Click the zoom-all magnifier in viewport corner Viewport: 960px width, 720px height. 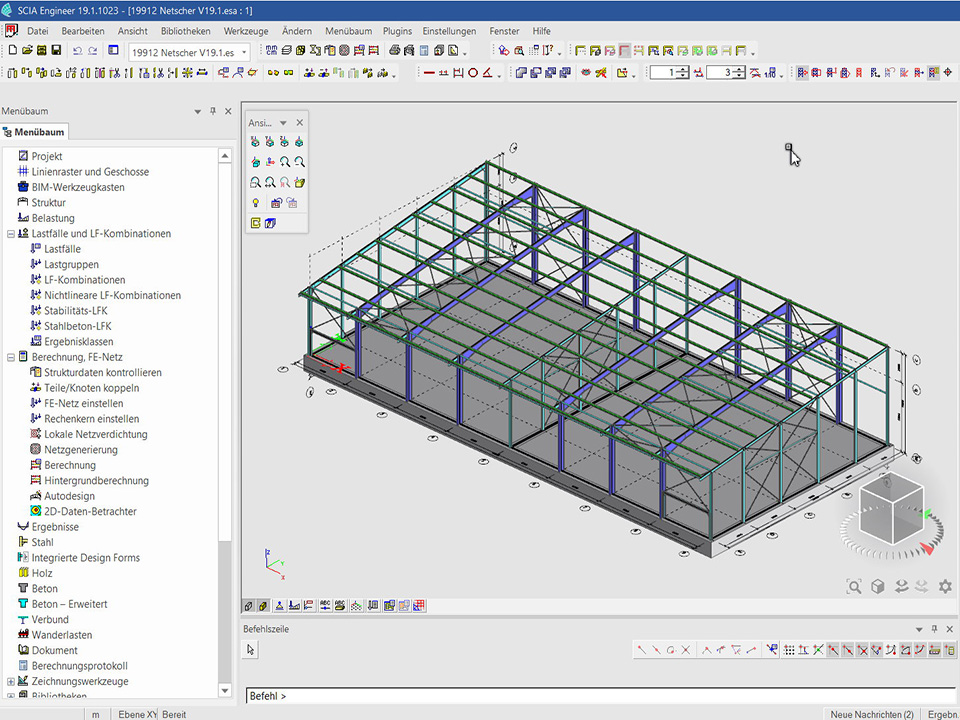point(853,587)
